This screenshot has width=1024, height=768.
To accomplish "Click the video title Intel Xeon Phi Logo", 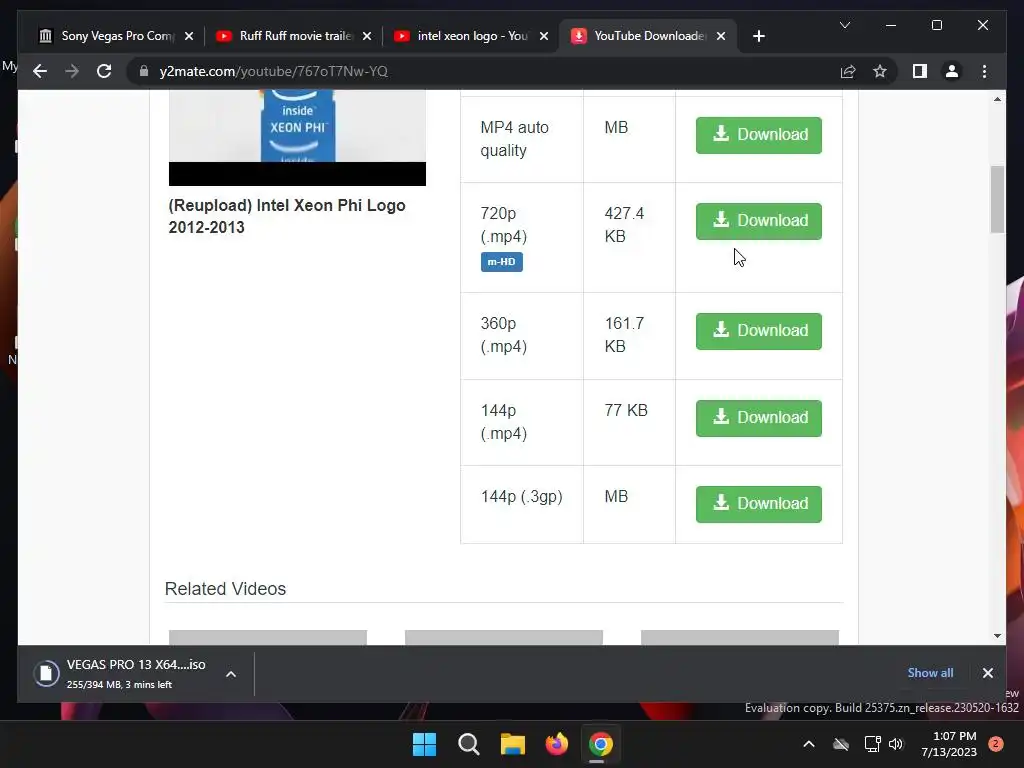I will click(x=287, y=216).
